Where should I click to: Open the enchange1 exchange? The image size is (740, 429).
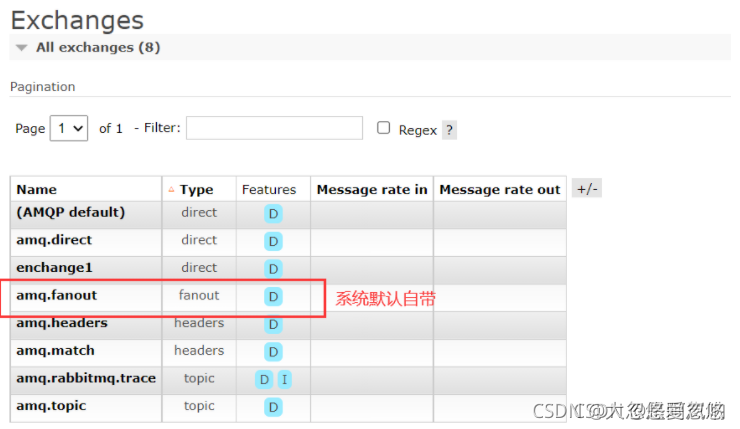[x=54, y=268]
